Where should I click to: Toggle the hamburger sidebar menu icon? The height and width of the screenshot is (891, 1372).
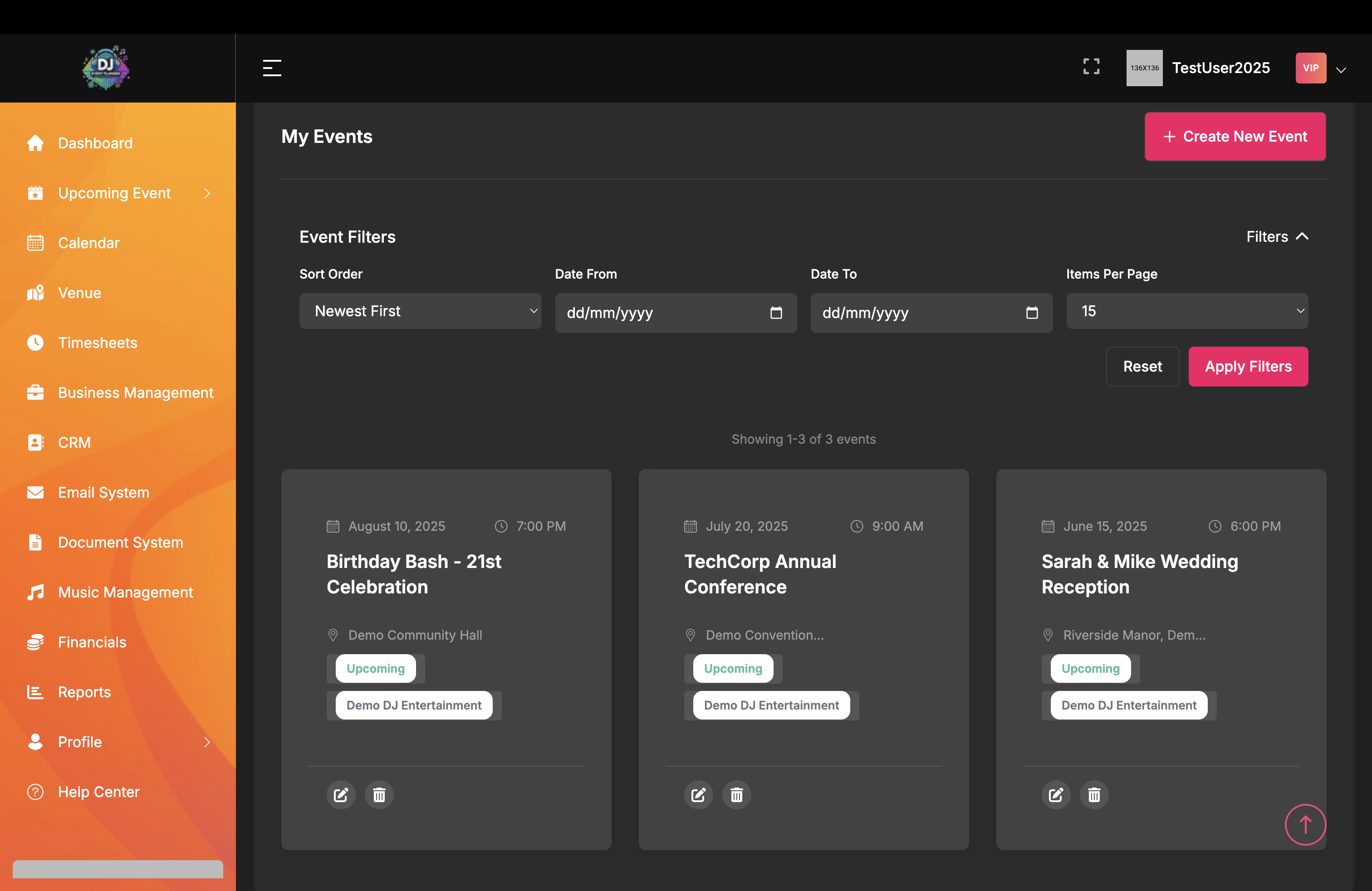(x=272, y=68)
